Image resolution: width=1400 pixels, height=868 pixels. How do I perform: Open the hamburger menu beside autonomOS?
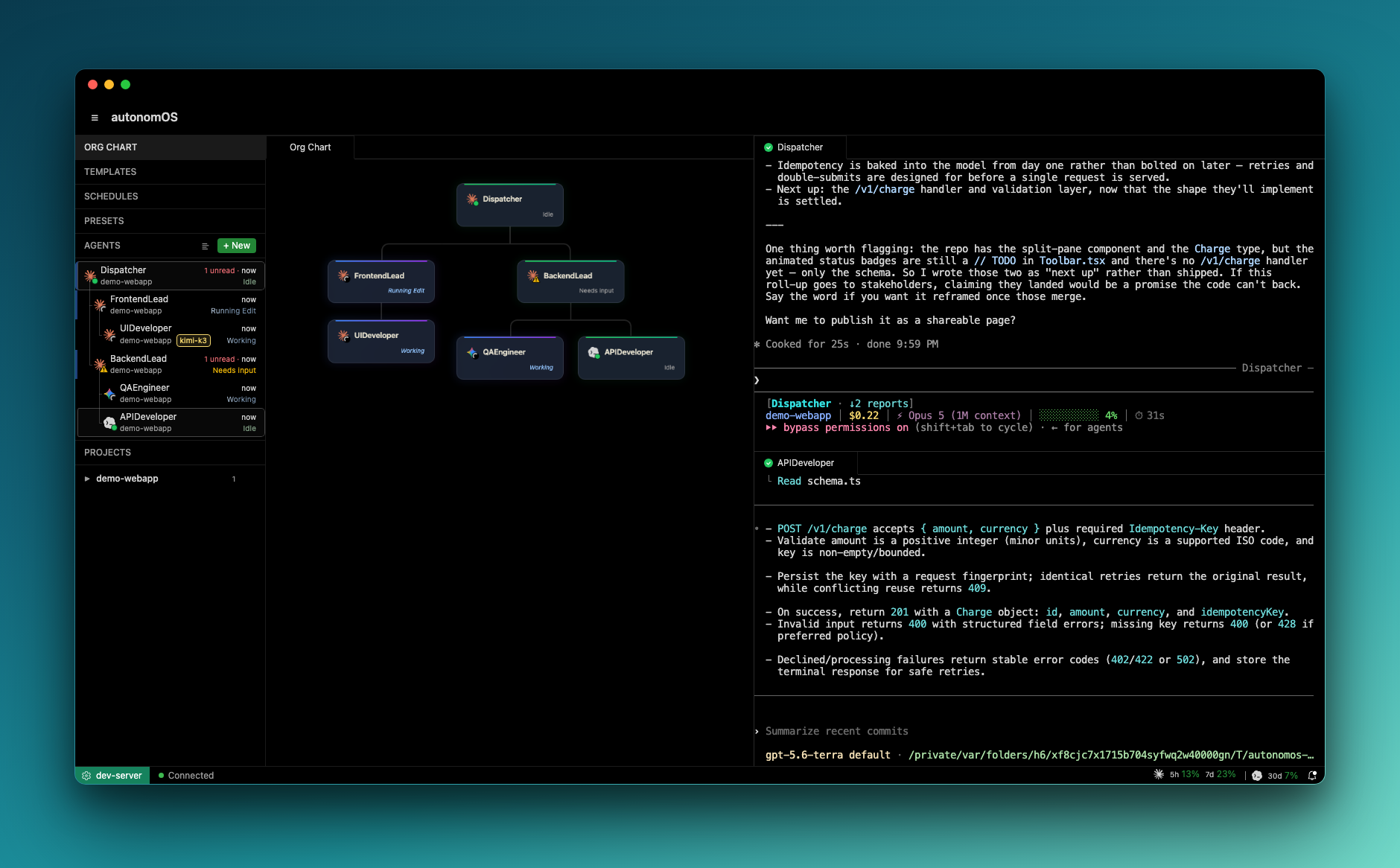[95, 118]
